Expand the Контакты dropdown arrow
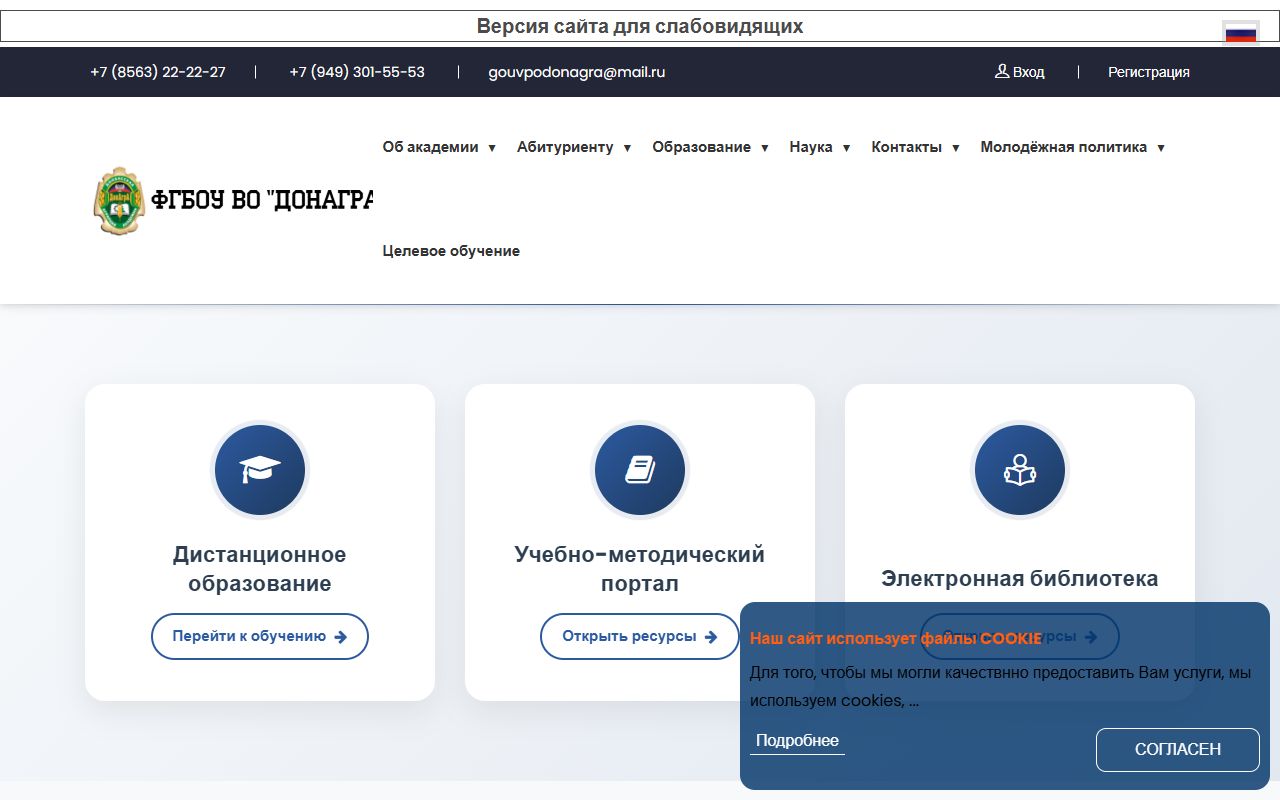The image size is (1280, 800). pos(955,148)
